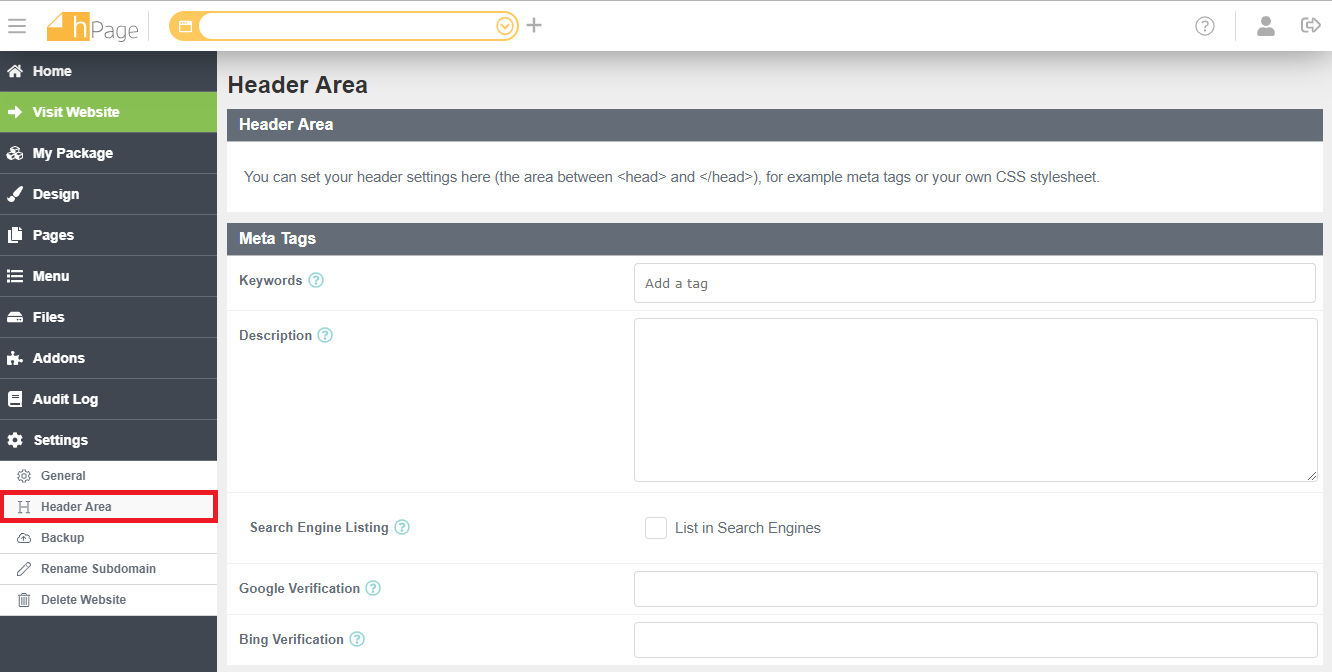The image size is (1332, 672).
Task: Click the hPage logo
Action: (x=93, y=26)
